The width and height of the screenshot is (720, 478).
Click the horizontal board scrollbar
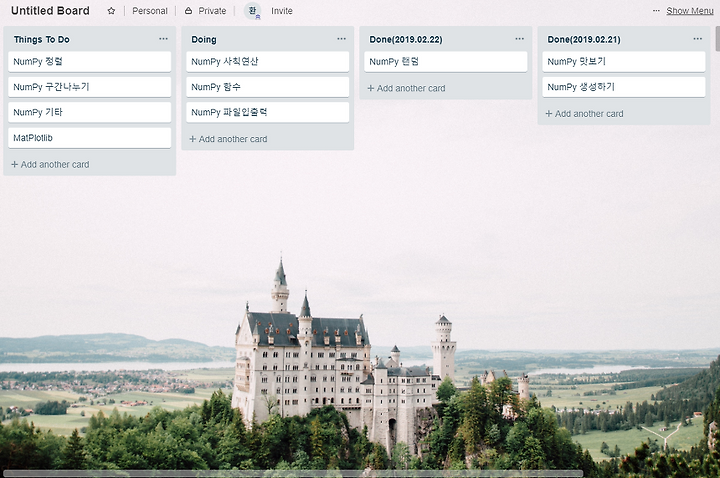coord(293,473)
